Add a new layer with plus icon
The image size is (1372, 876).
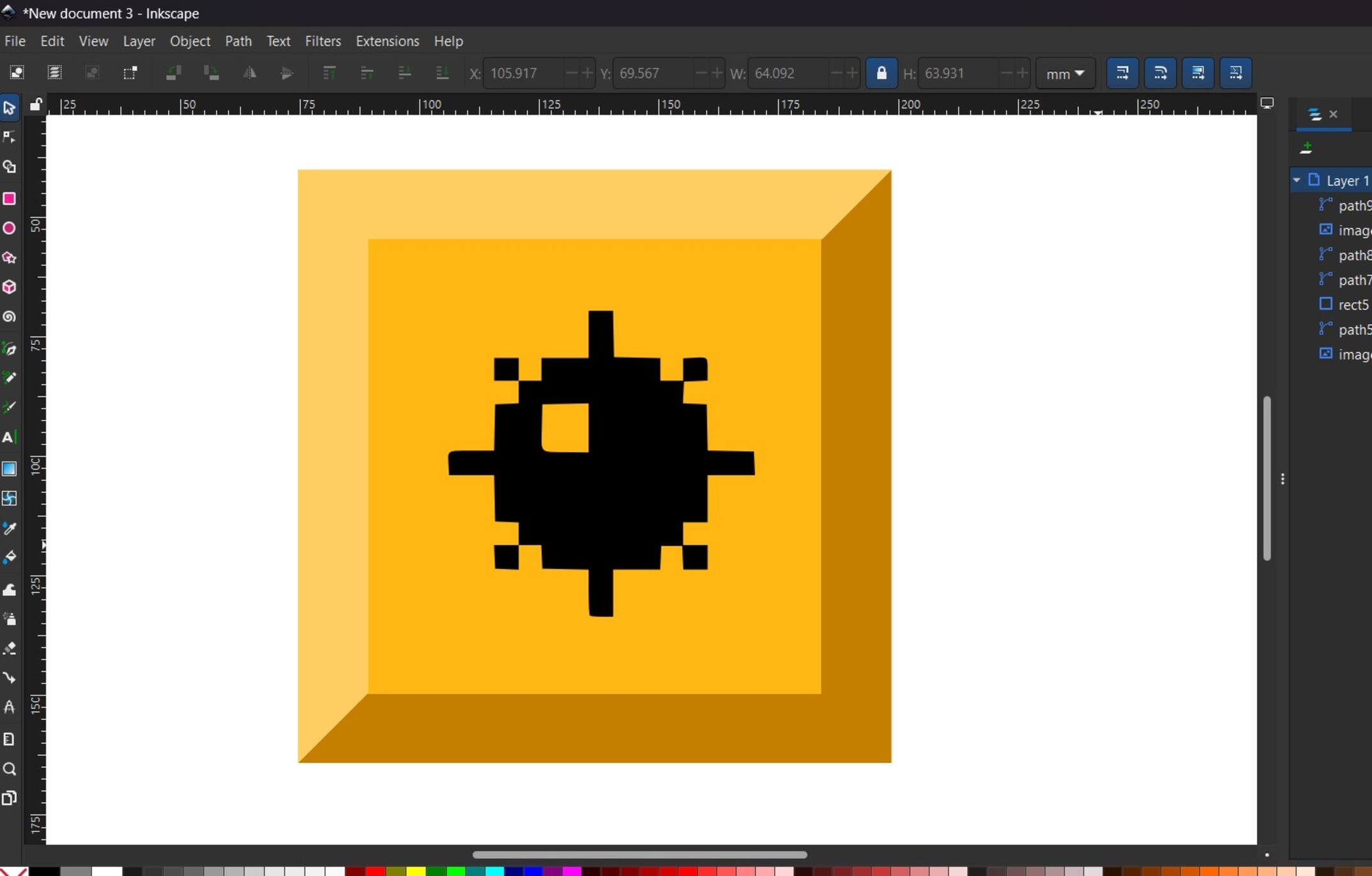point(1306,148)
